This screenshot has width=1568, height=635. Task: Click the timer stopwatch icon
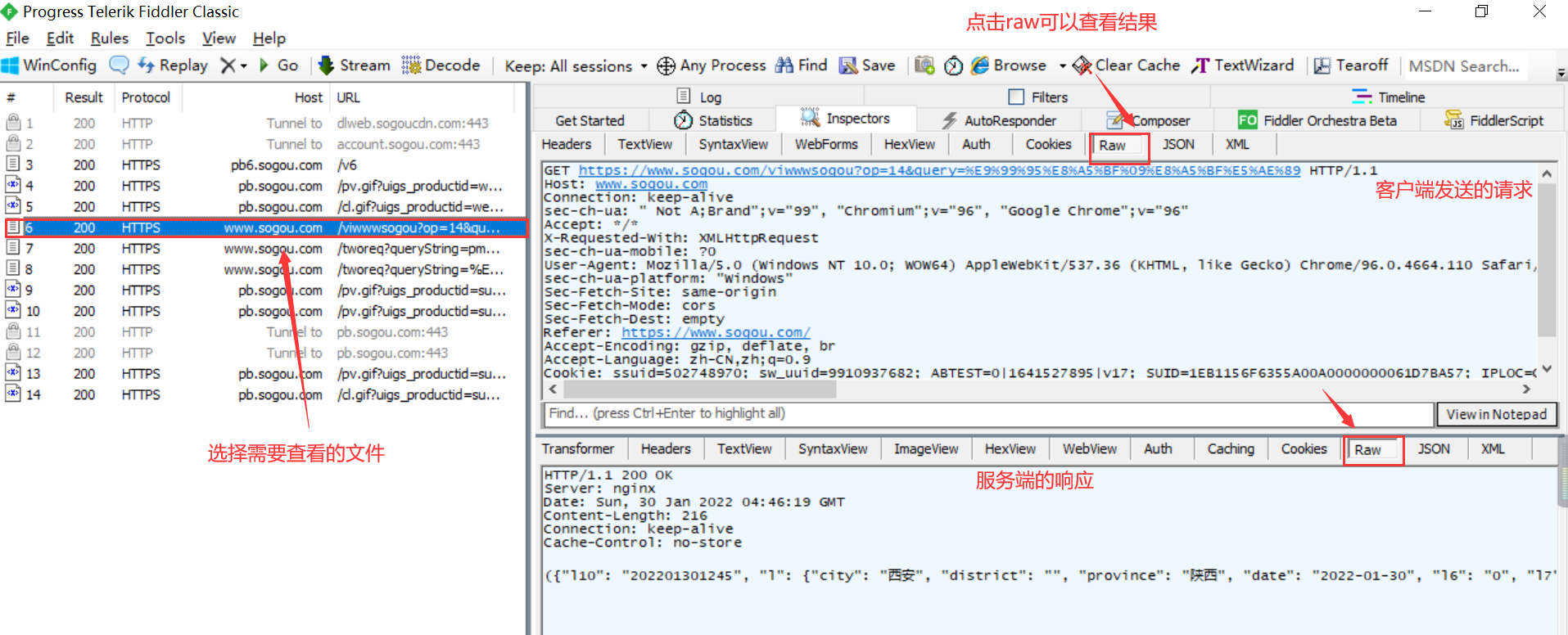(x=953, y=65)
